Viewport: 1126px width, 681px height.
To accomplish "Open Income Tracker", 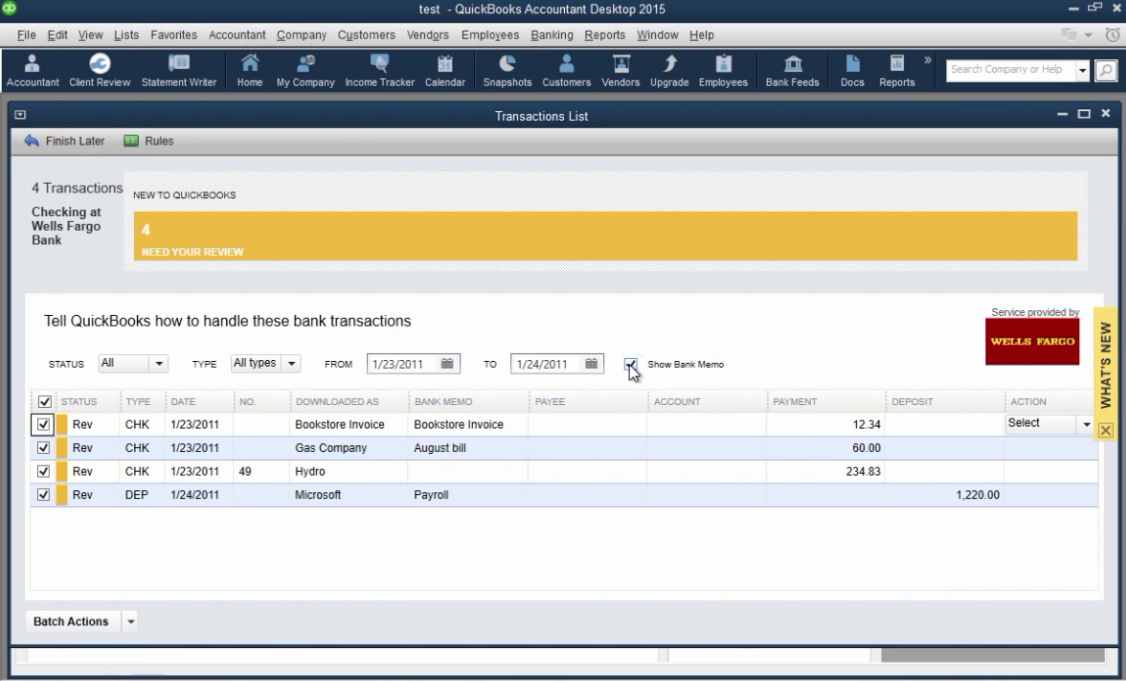I will point(379,70).
